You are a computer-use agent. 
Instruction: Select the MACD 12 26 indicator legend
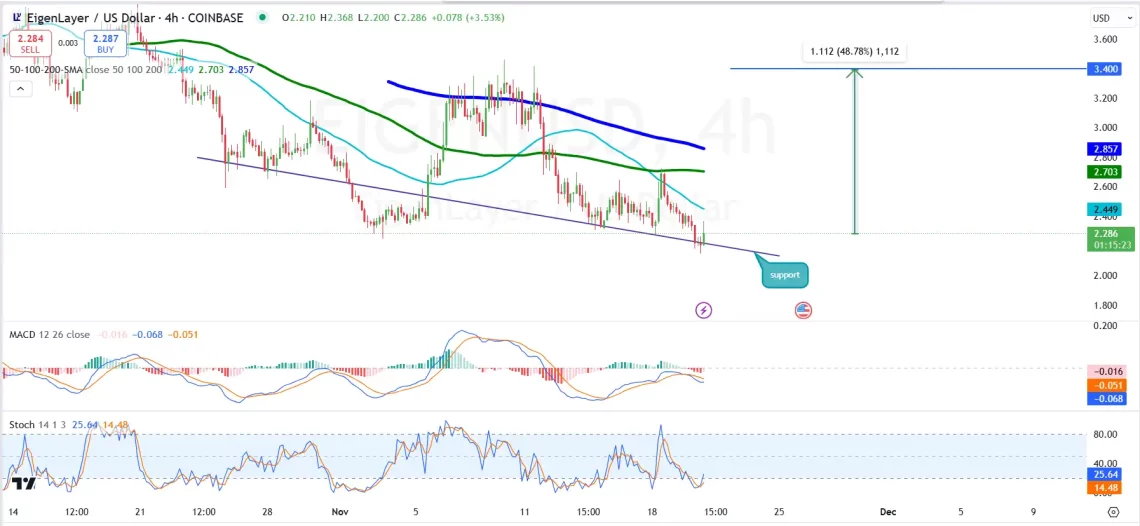click(x=50, y=334)
